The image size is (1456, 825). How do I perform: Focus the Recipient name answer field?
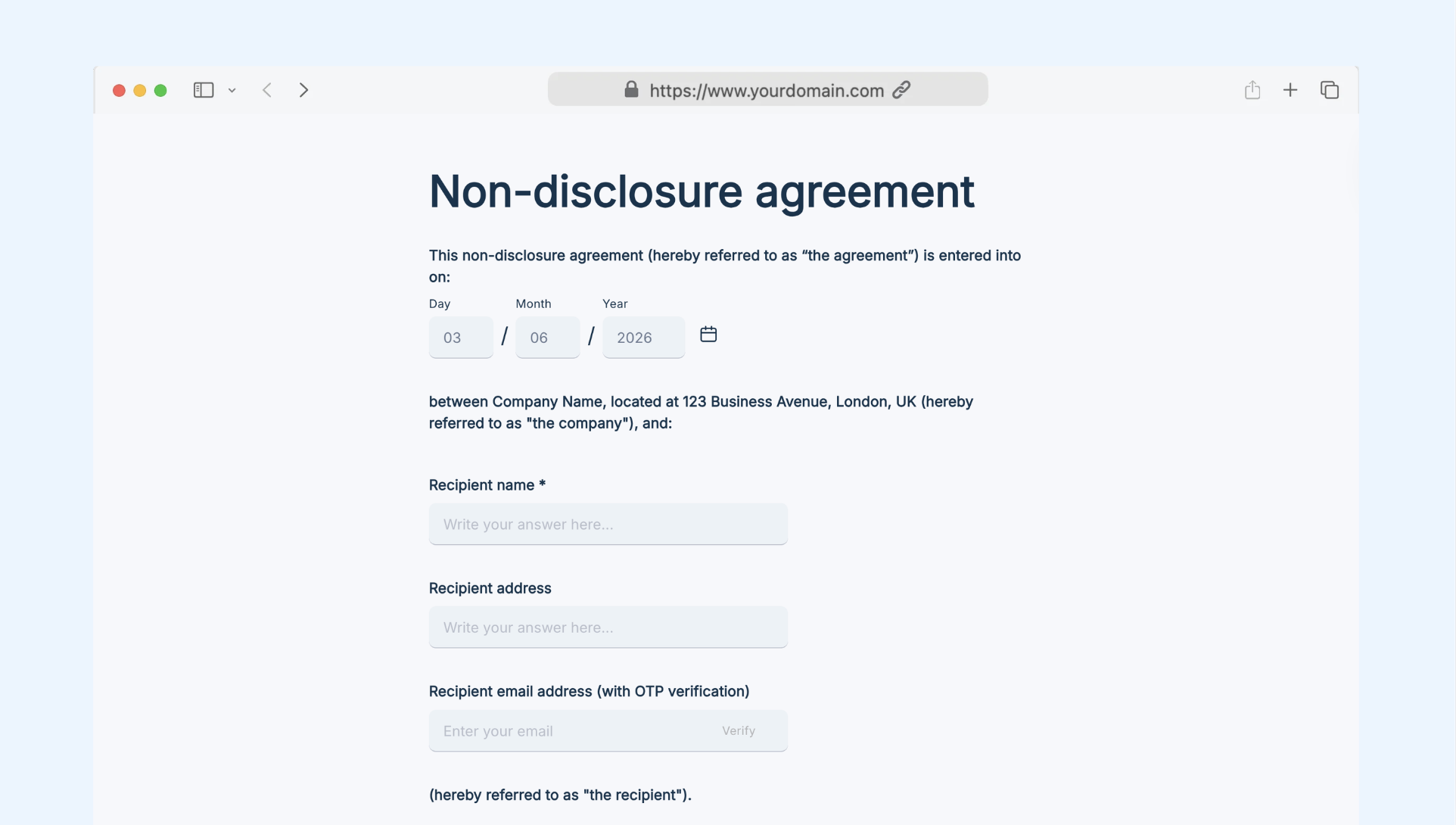[608, 525]
